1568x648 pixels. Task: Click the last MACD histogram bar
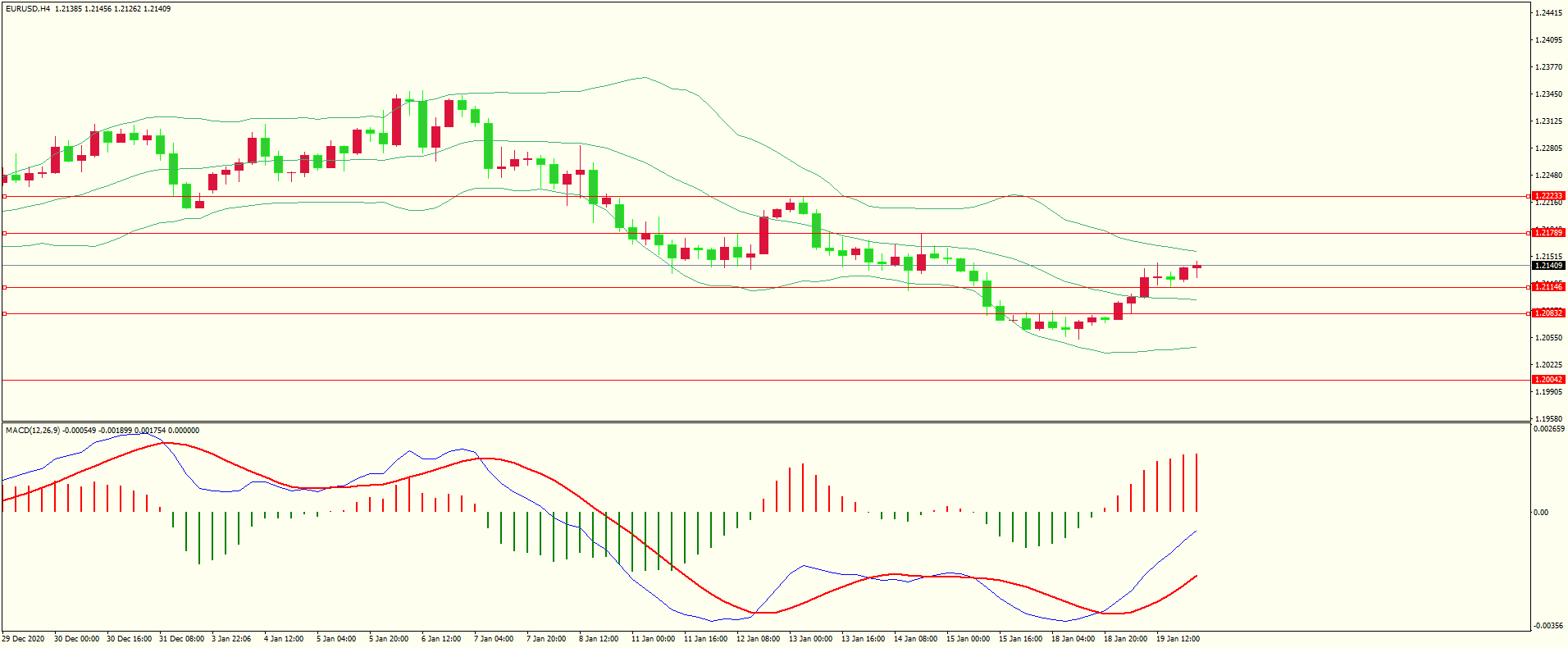pos(1197,482)
